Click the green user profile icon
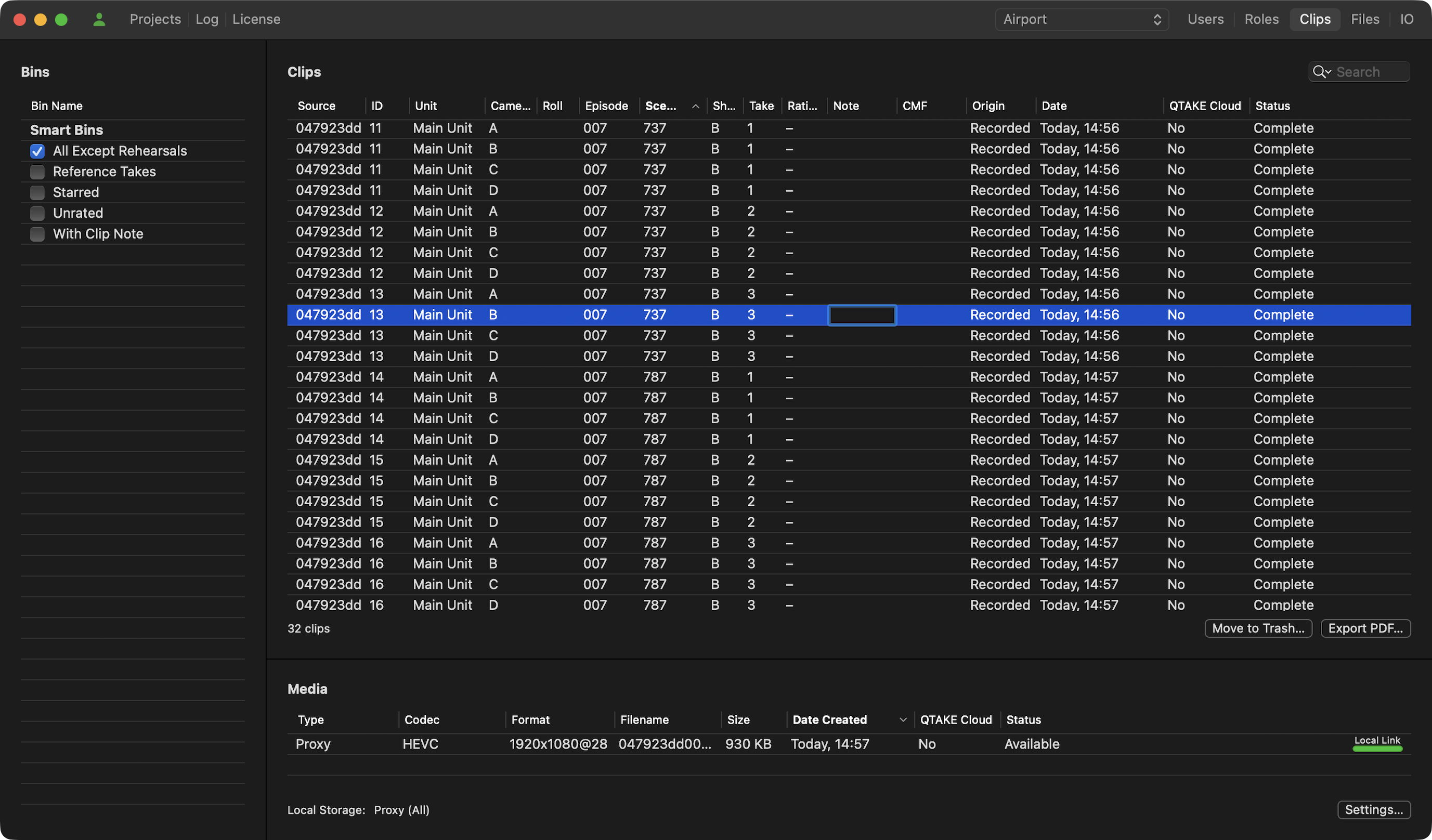Screen dimensions: 1432x840 coord(99,19)
